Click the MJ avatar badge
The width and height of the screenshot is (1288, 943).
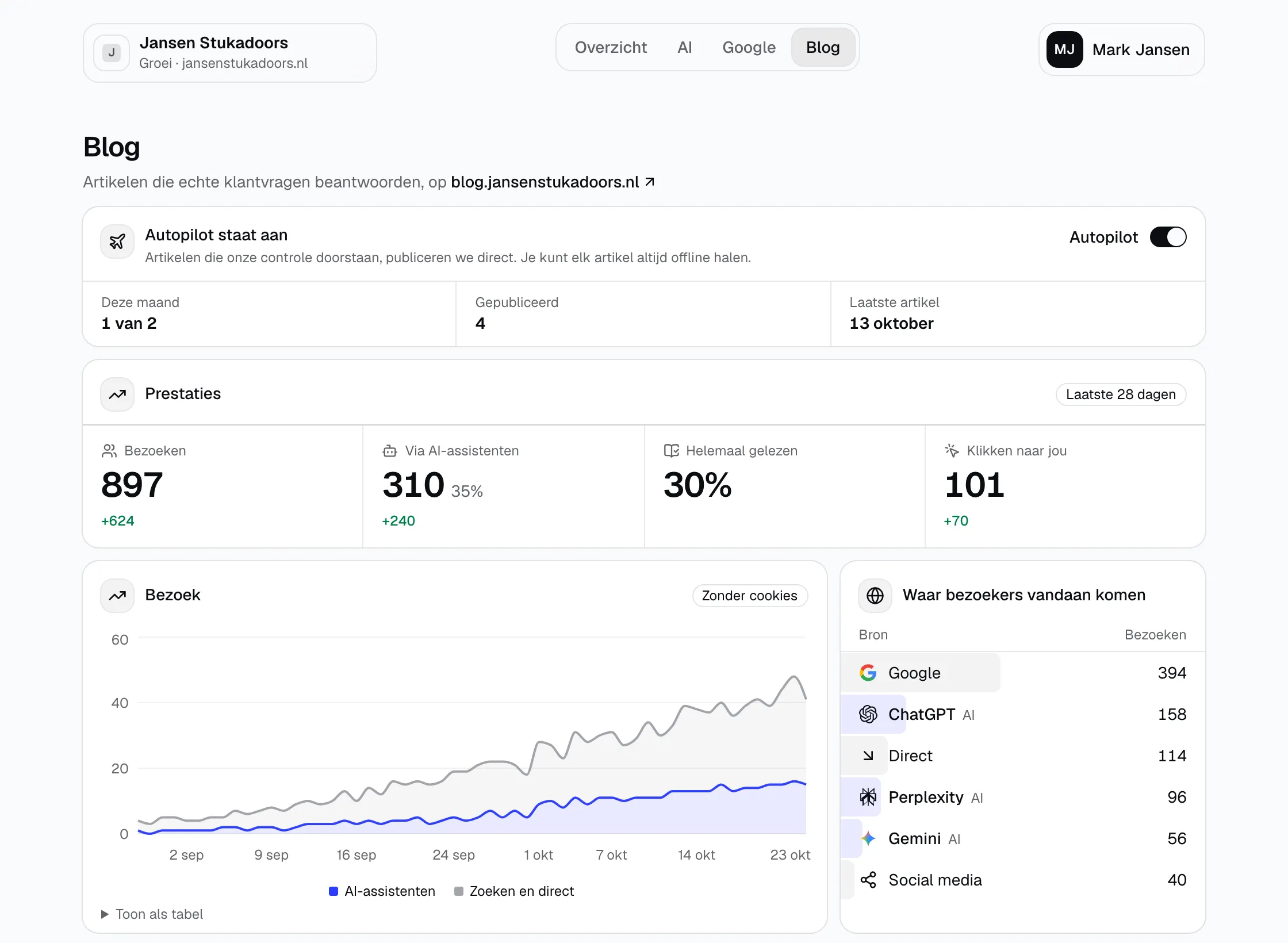(x=1065, y=49)
